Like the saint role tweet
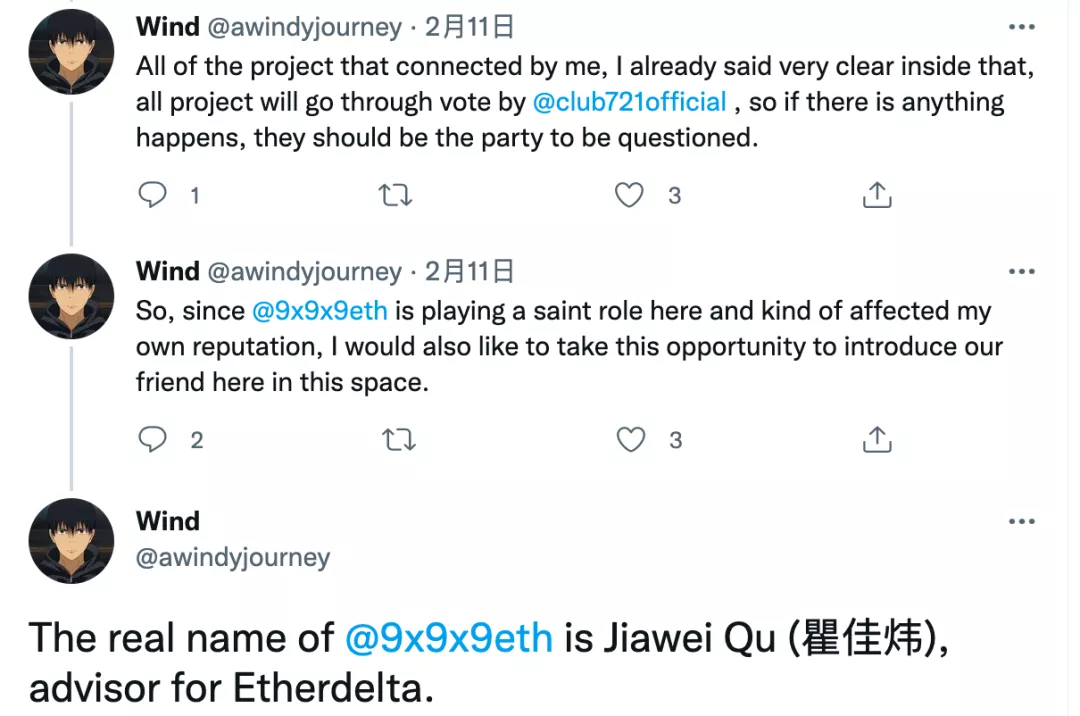The image size is (1080, 716). pyautogui.click(x=630, y=439)
